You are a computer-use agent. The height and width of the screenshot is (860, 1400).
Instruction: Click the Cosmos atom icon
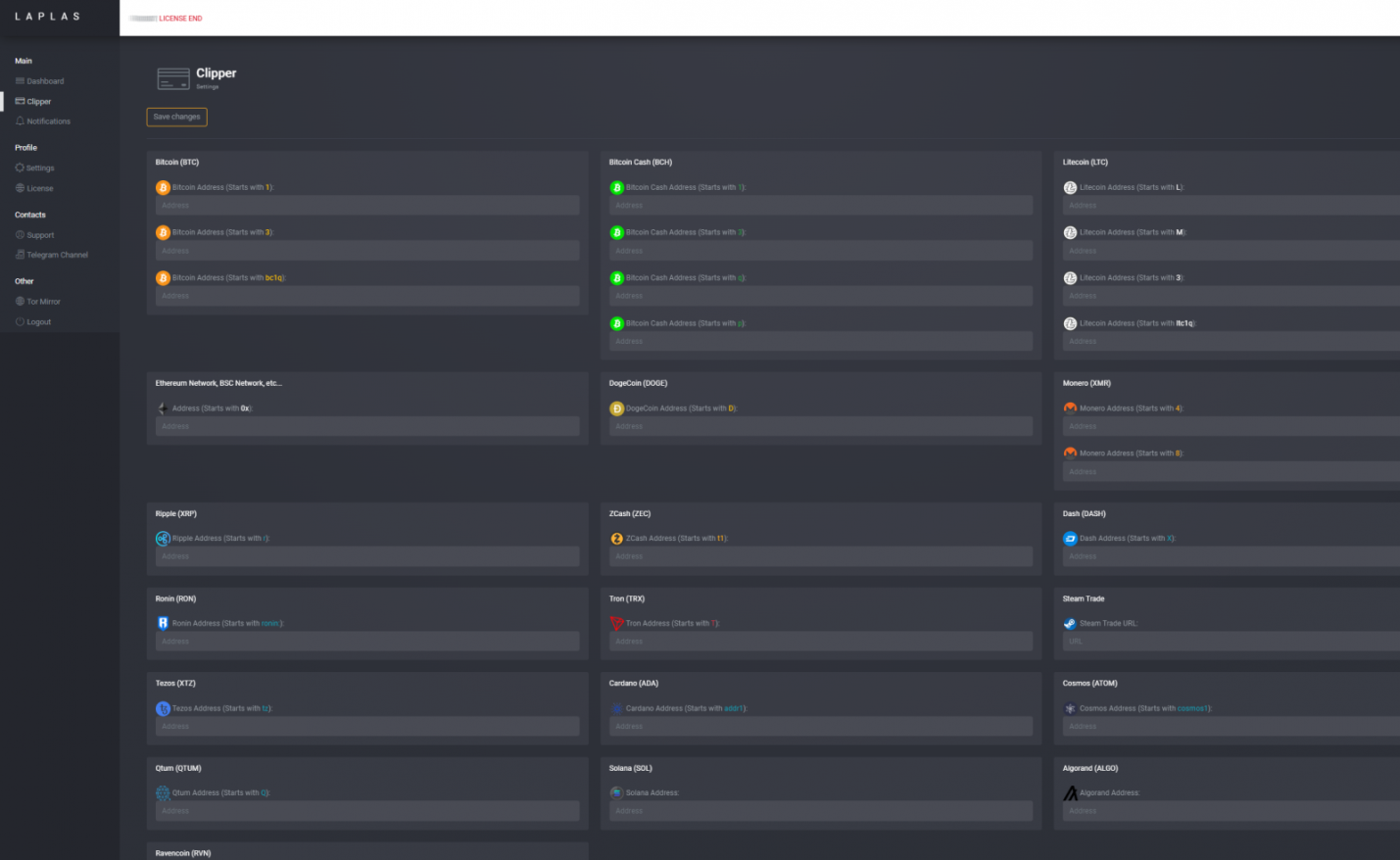click(x=1070, y=708)
